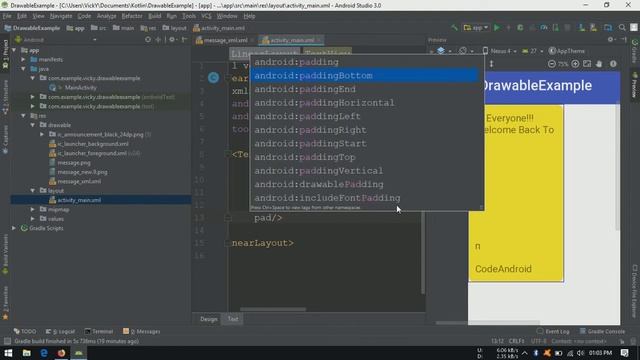
Task: Switch to message_xml.xml editor tab
Action: coord(225,40)
